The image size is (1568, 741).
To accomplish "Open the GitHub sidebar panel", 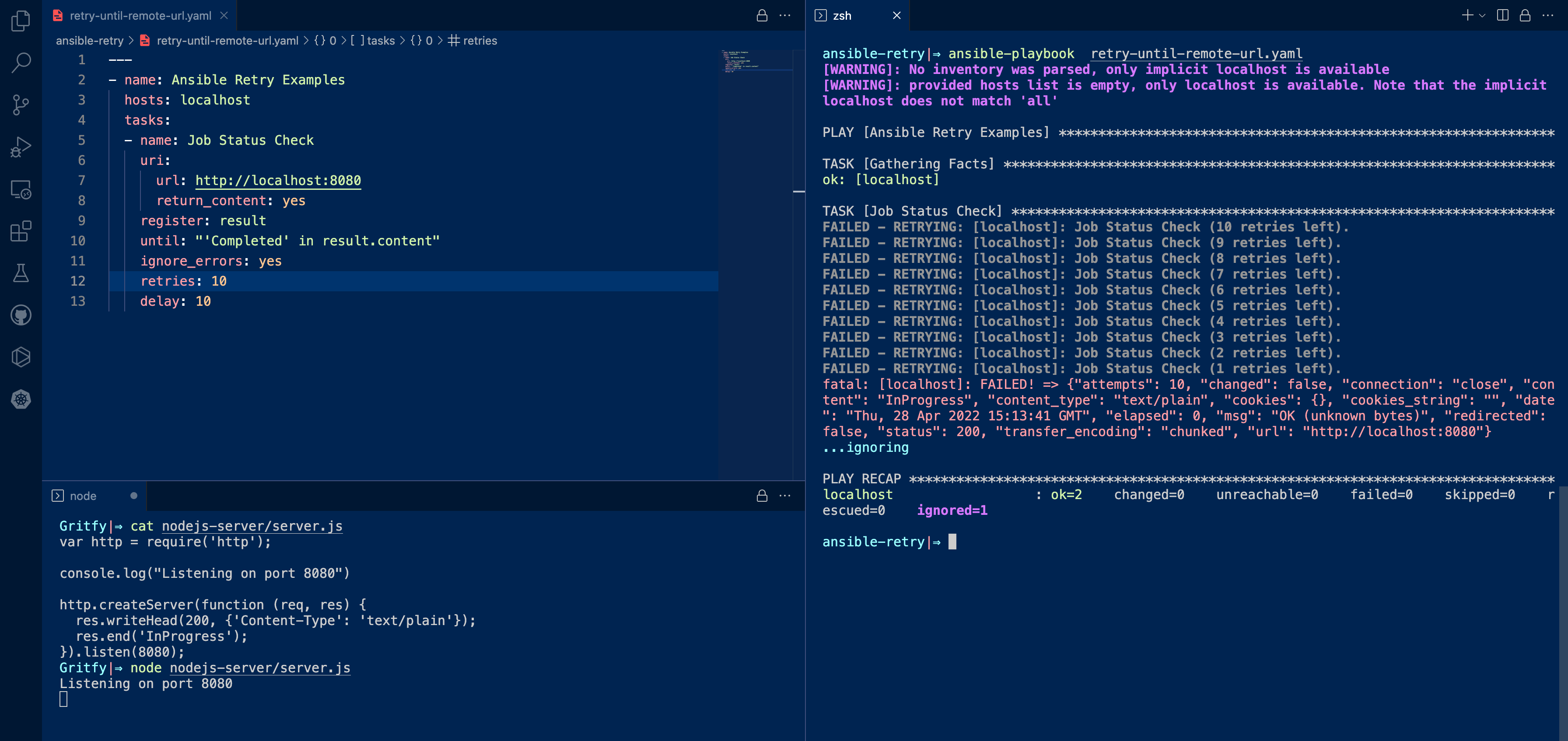I will pyautogui.click(x=21, y=315).
